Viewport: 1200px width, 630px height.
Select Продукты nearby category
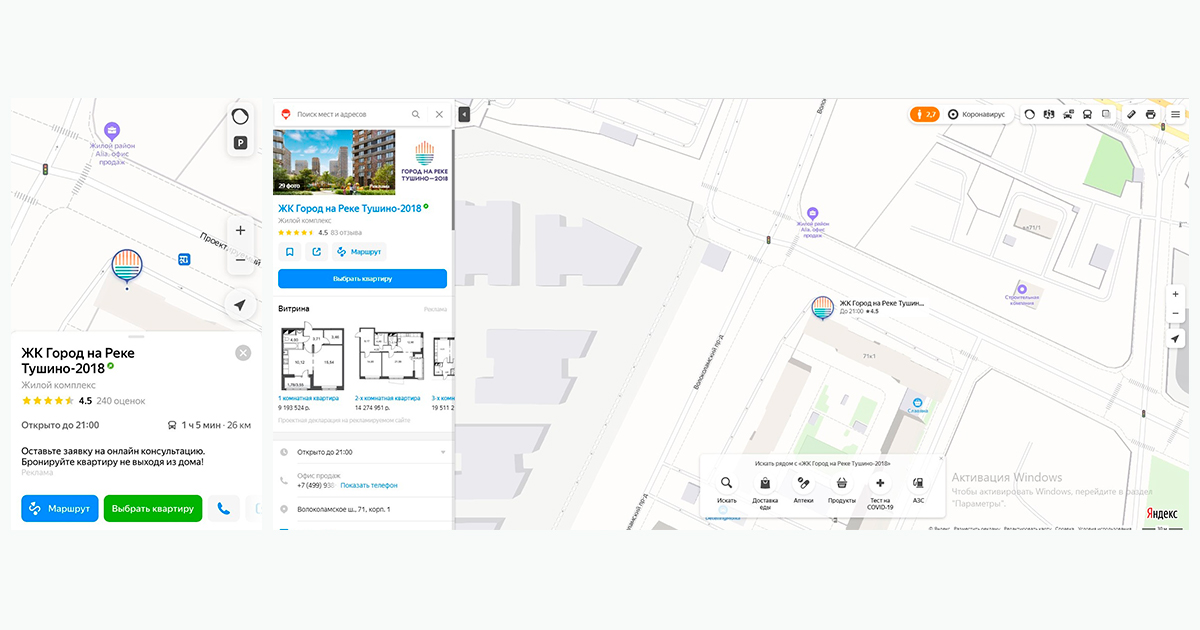(842, 488)
